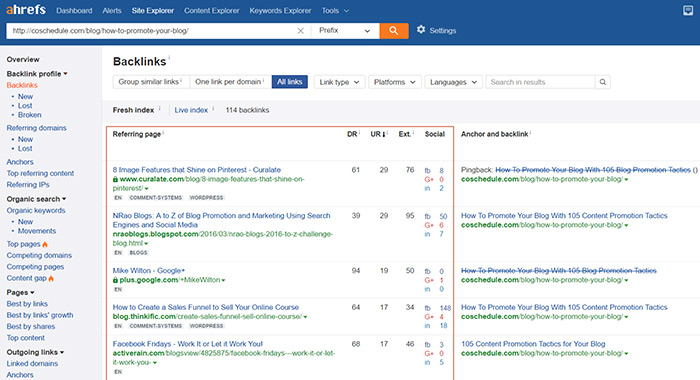
Task: Click the fb count 148 in the thinkific row
Action: click(x=445, y=308)
